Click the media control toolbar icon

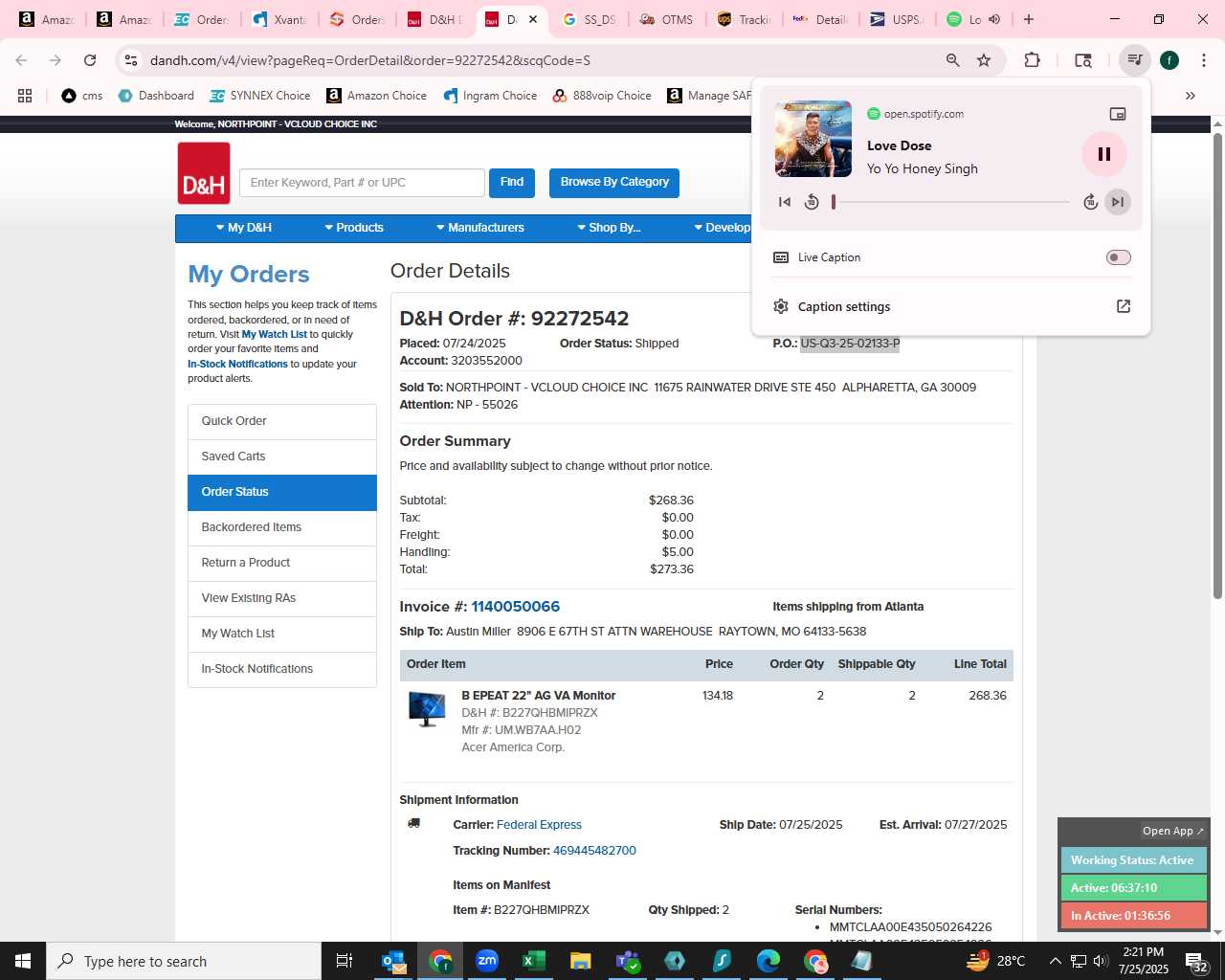(x=1134, y=60)
